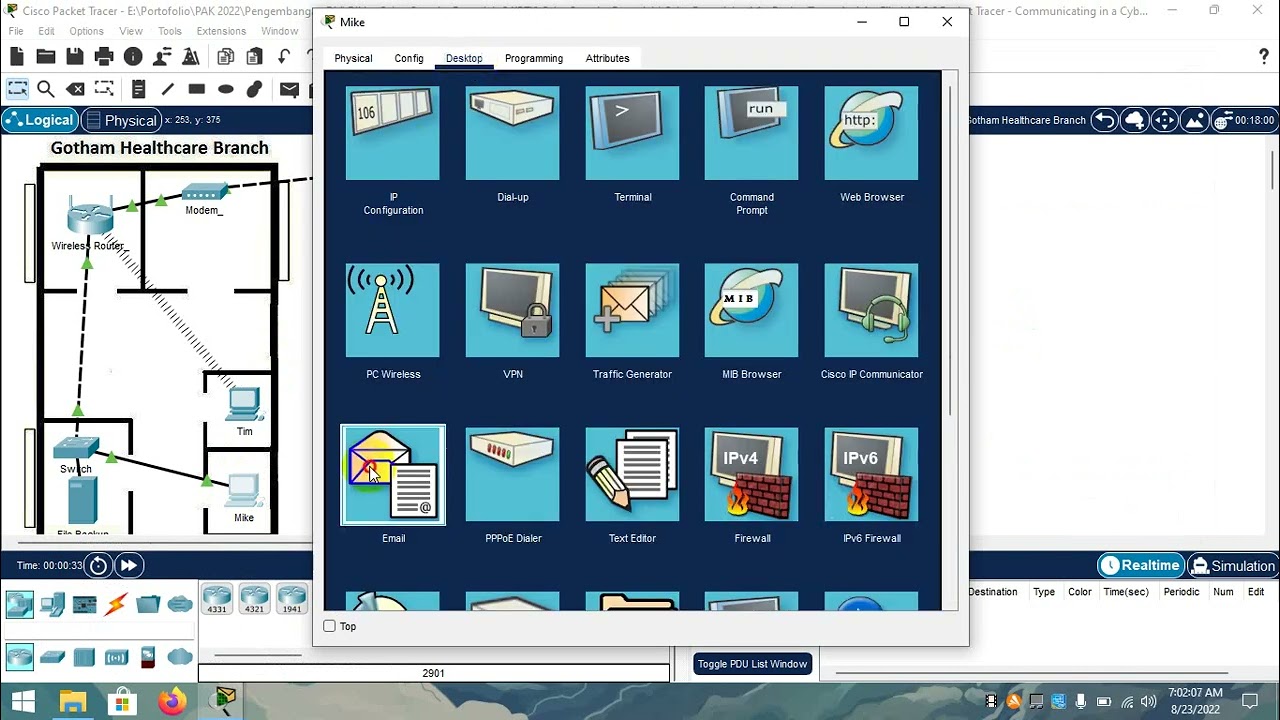Viewport: 1280px width, 720px height.
Task: Launch the Text Editor app
Action: pyautogui.click(x=632, y=475)
